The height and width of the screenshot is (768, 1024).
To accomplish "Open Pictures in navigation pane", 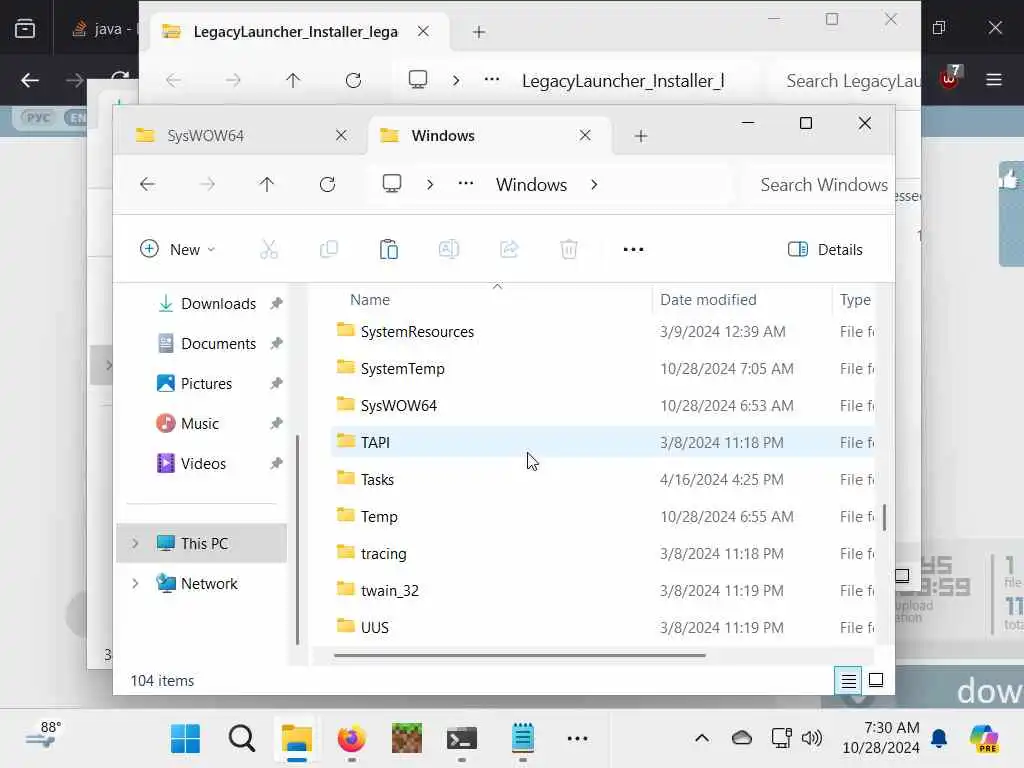I will click(206, 383).
